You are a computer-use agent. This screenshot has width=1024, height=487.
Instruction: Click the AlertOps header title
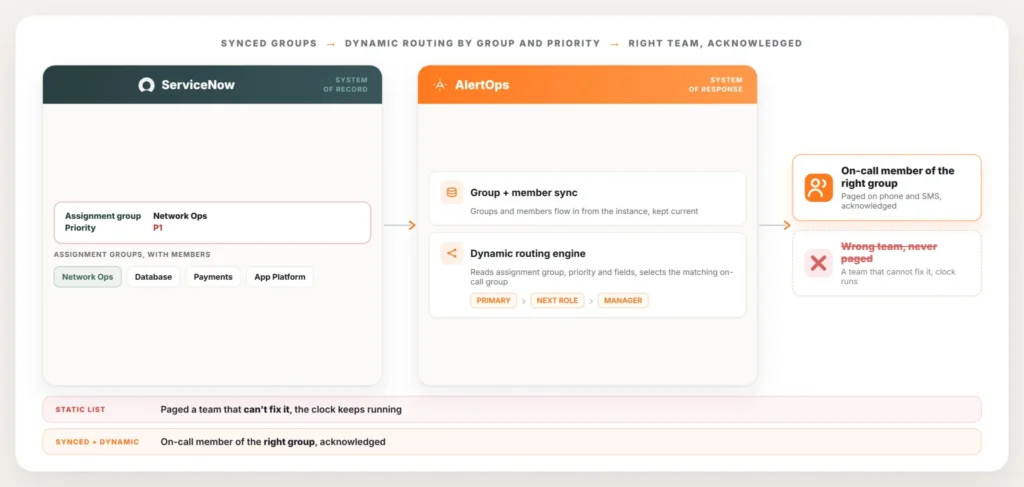(x=482, y=85)
